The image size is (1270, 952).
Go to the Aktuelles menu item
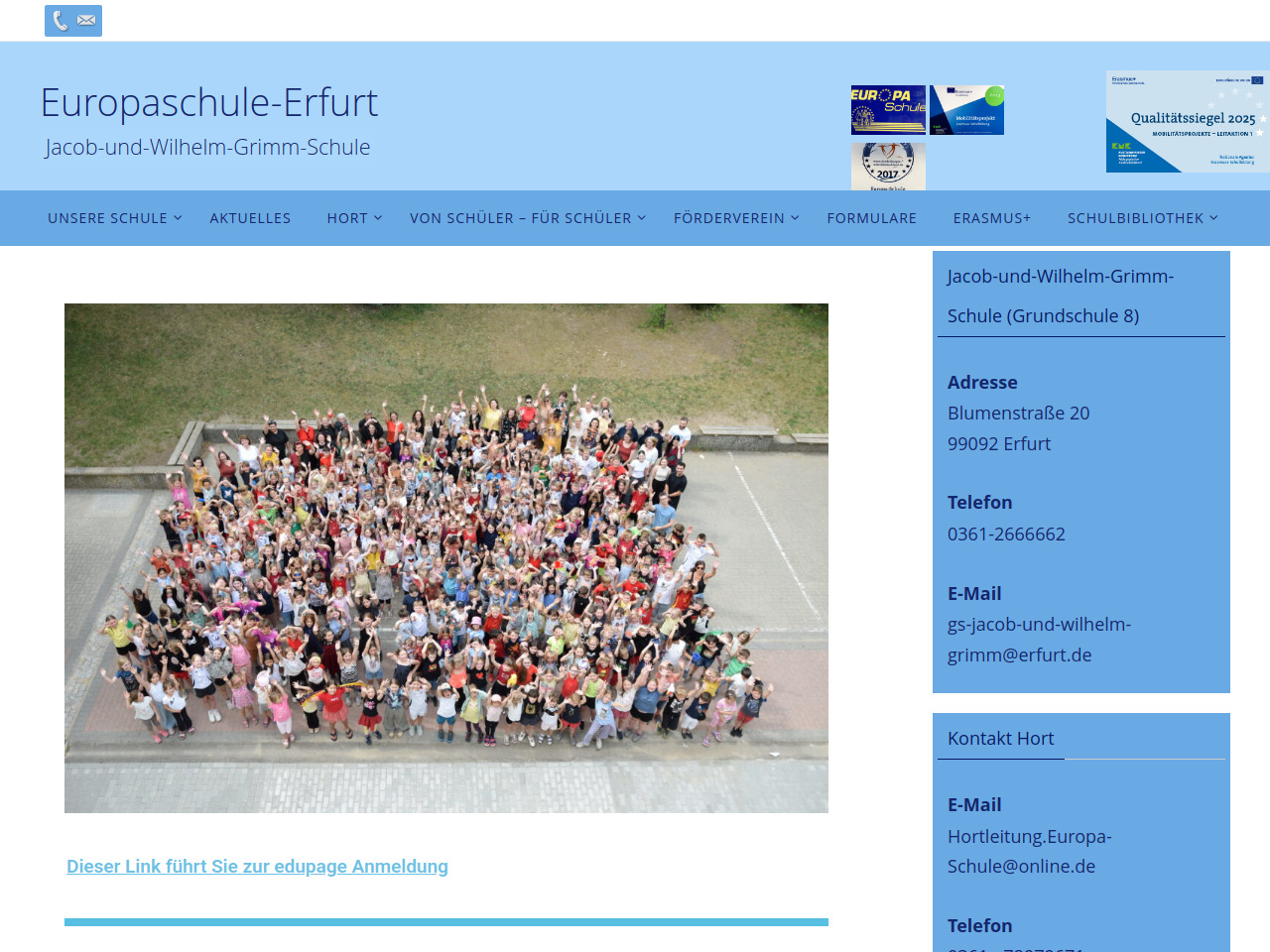point(250,218)
